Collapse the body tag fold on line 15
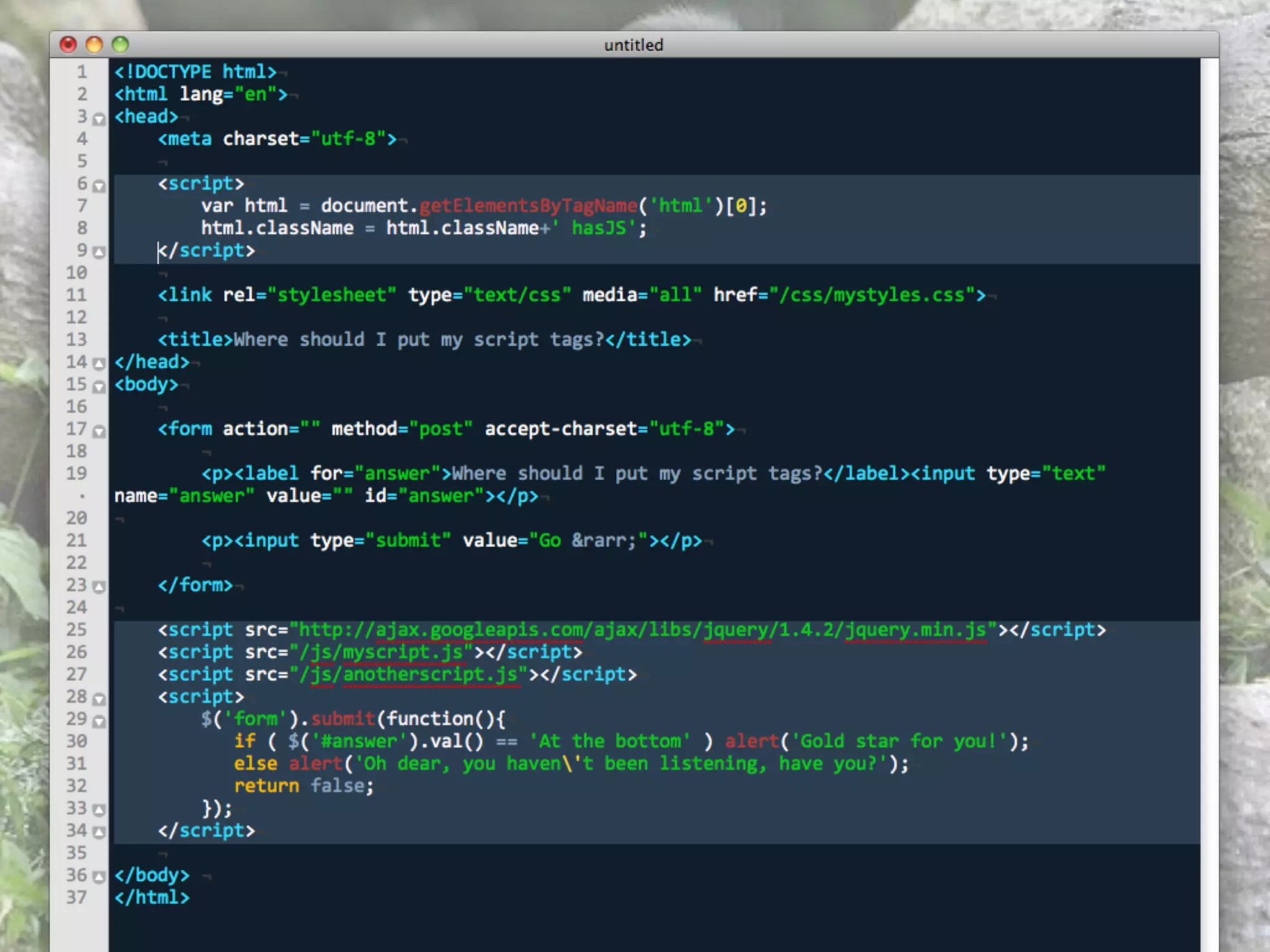The image size is (1270, 952). click(99, 386)
